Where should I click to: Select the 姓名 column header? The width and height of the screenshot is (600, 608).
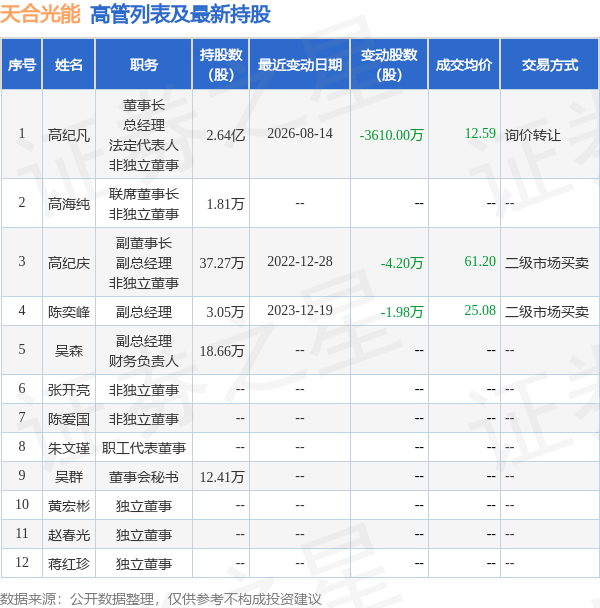(x=69, y=64)
